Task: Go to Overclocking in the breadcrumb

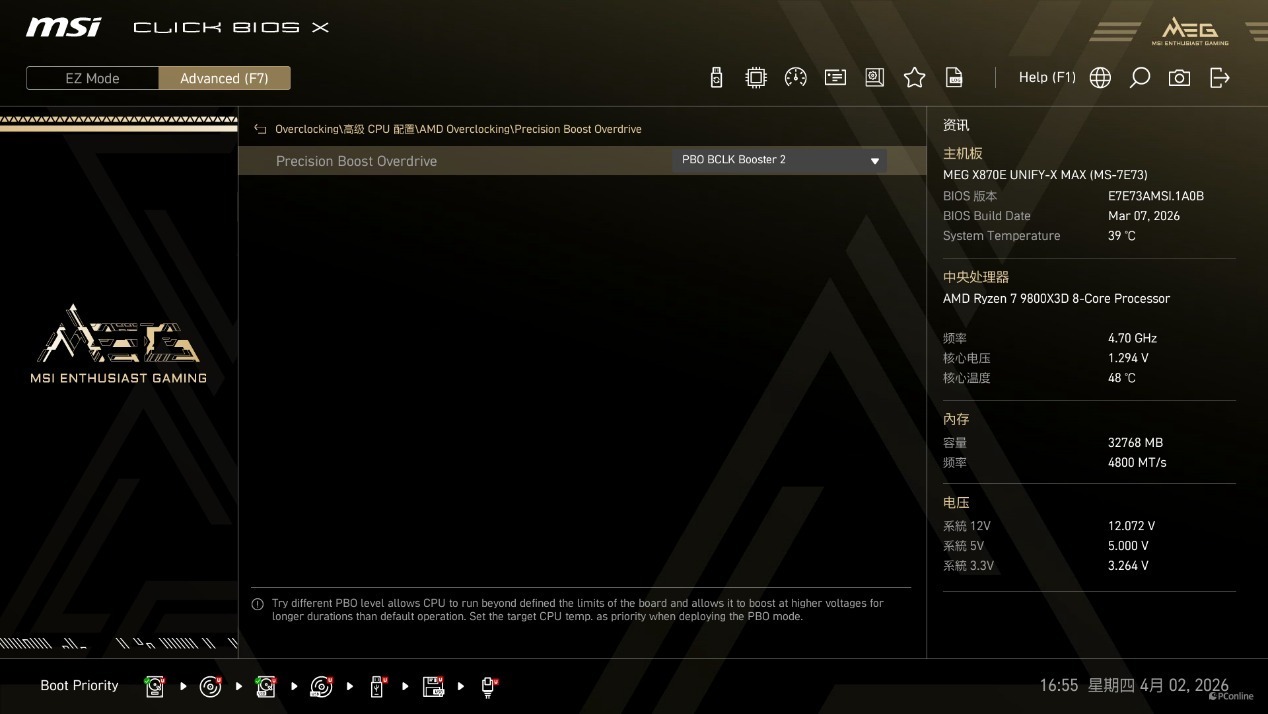Action: 307,129
